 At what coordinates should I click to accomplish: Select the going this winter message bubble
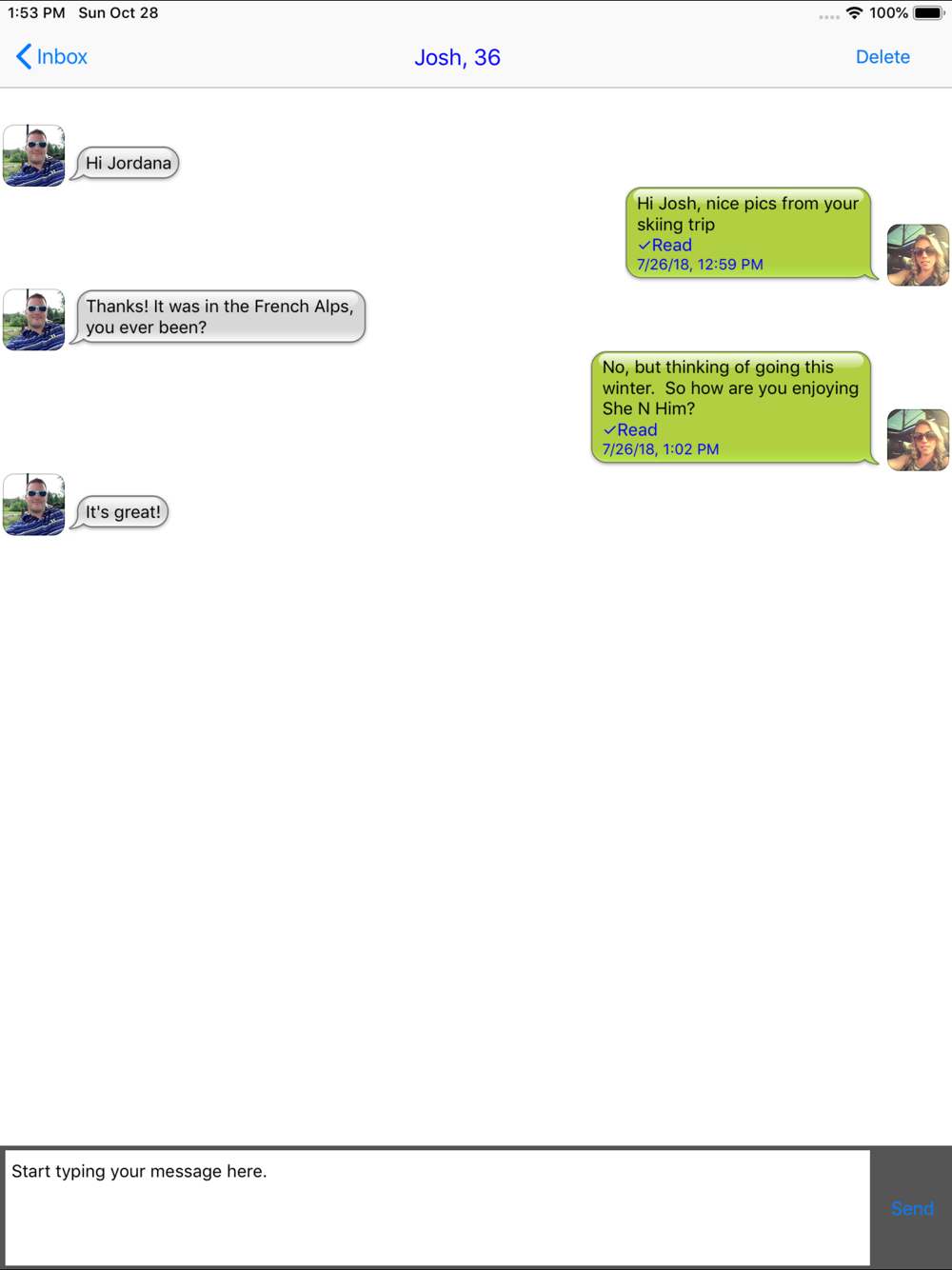tap(733, 407)
